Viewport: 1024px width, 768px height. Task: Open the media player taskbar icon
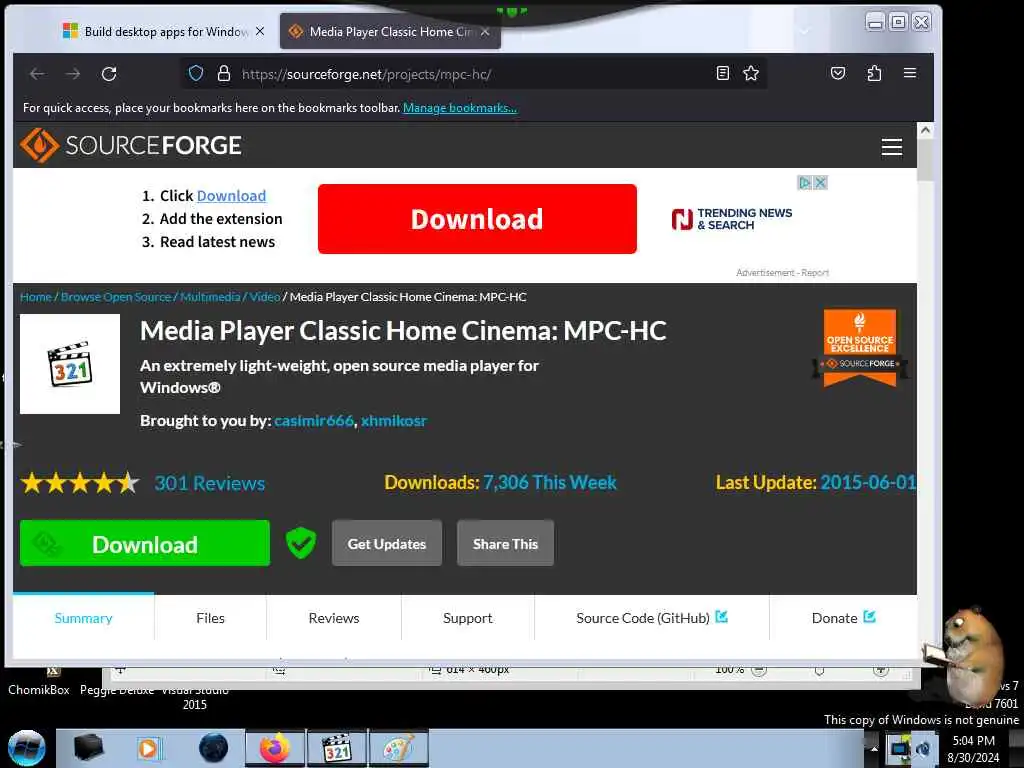(149, 748)
